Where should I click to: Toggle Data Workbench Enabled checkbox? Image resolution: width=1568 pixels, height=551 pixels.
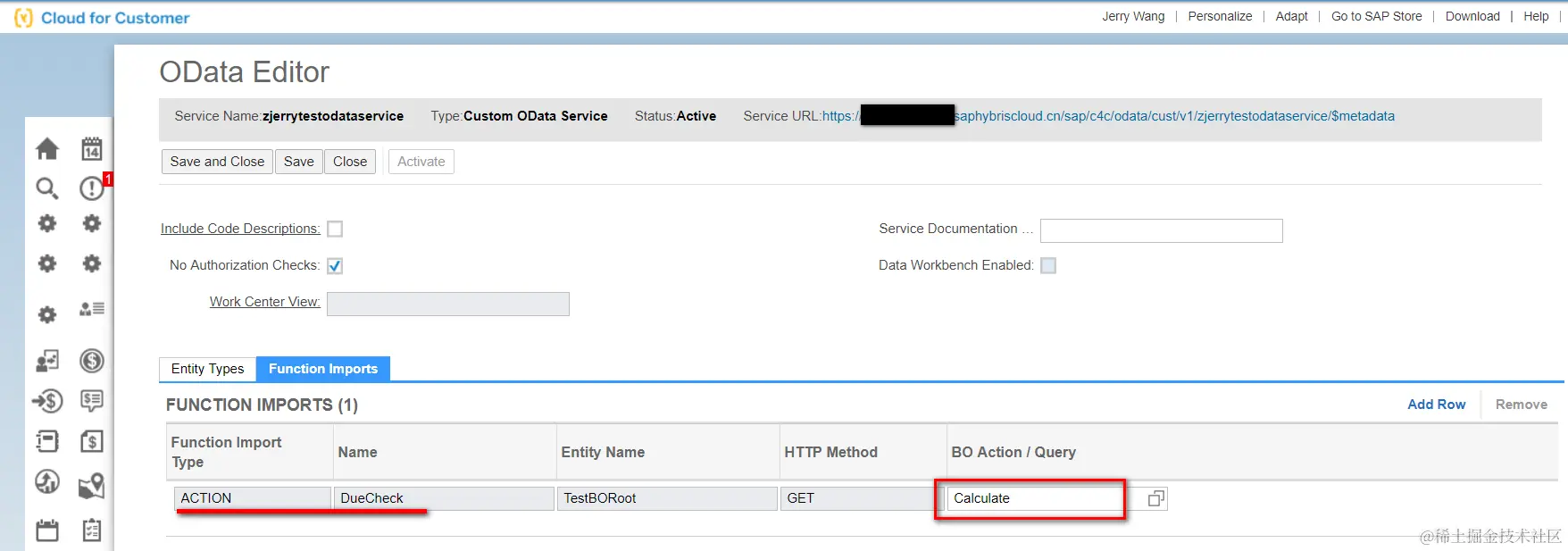pos(1048,265)
